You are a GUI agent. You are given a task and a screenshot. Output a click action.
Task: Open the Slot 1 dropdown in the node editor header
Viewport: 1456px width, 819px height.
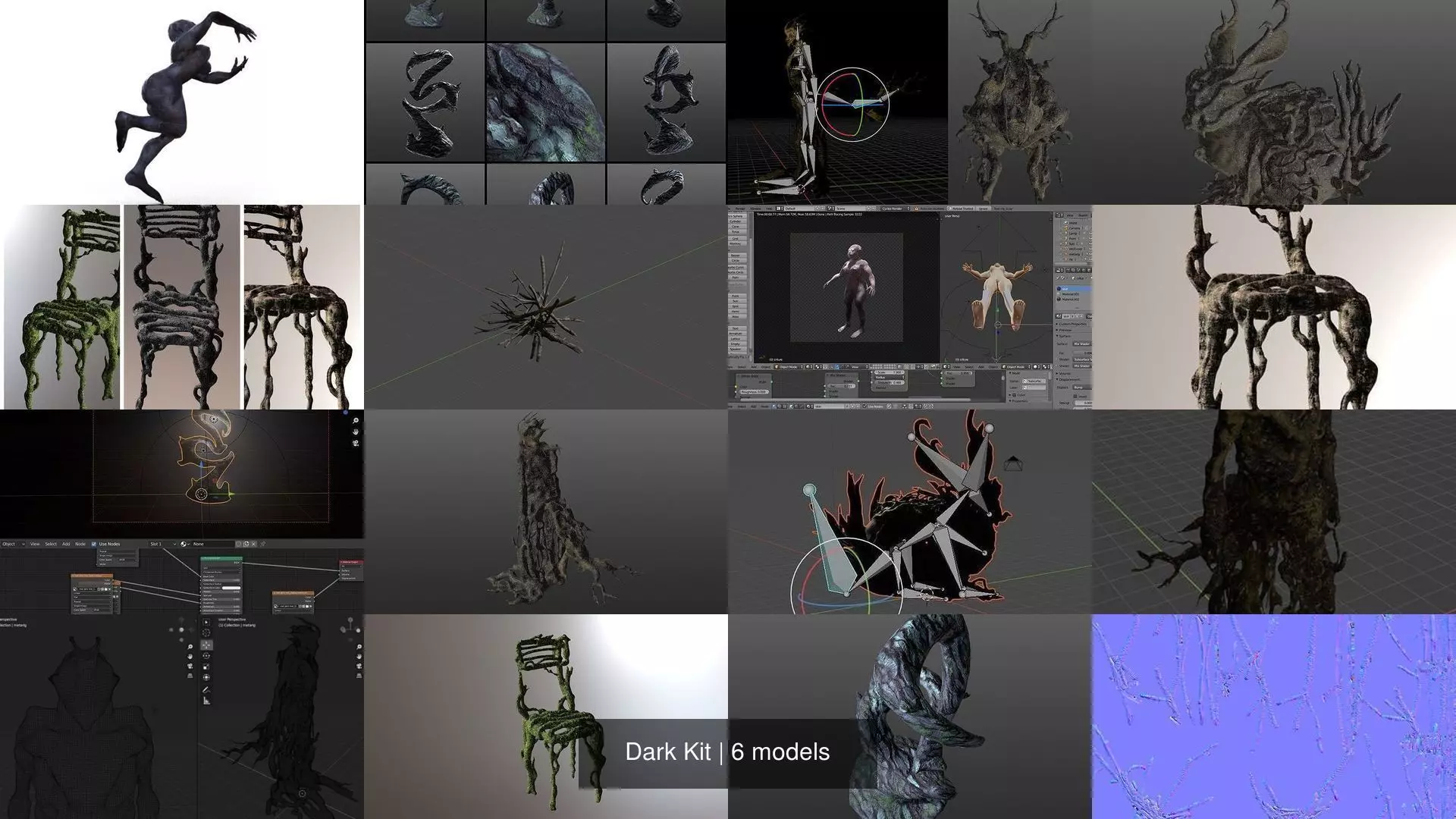163,544
